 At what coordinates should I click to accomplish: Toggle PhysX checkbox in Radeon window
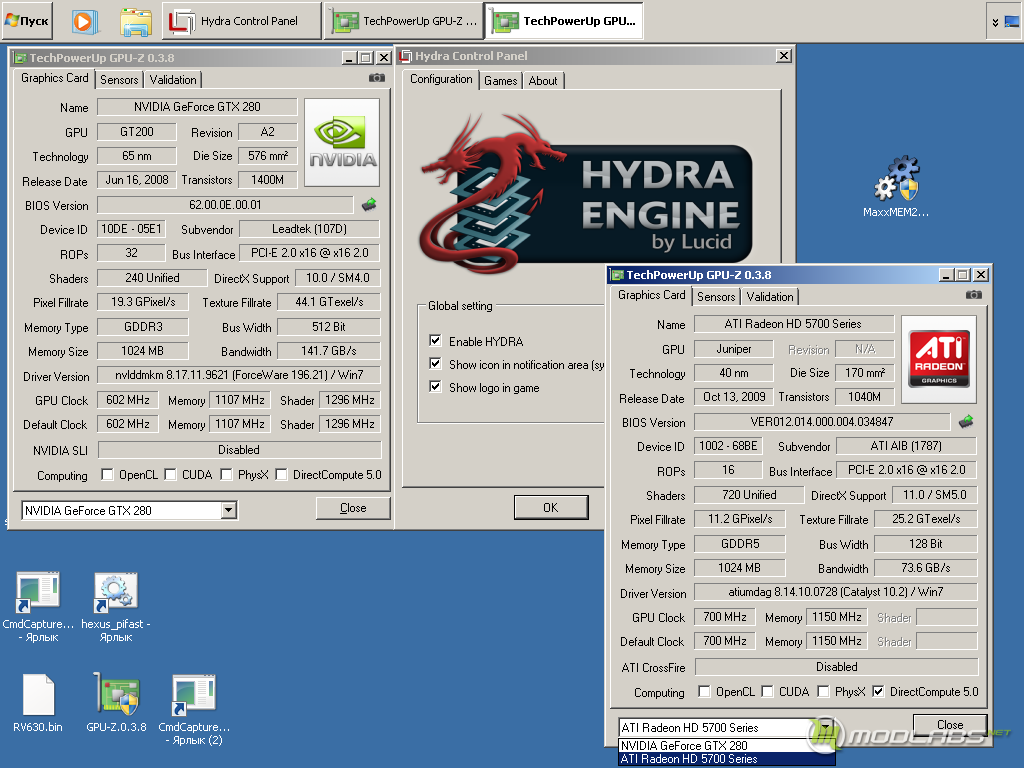tap(824, 691)
